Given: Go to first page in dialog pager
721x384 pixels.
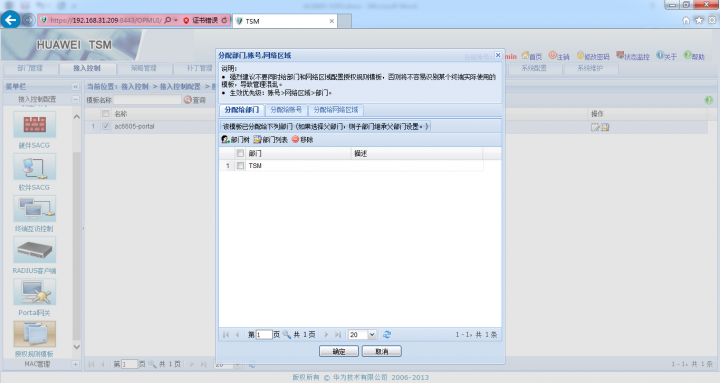Looking at the screenshot, I should 226,334.
